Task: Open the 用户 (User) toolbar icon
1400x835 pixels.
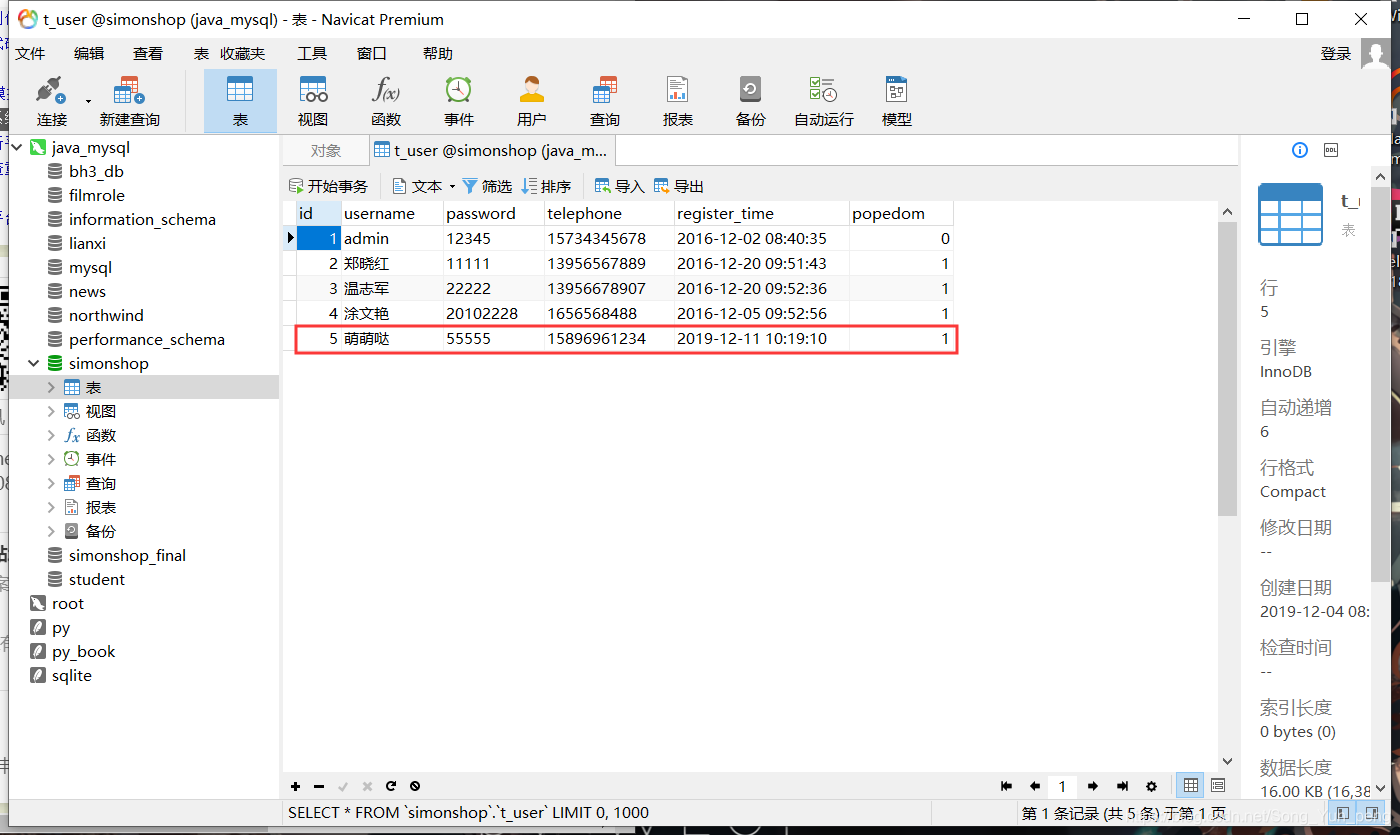Action: point(532,101)
